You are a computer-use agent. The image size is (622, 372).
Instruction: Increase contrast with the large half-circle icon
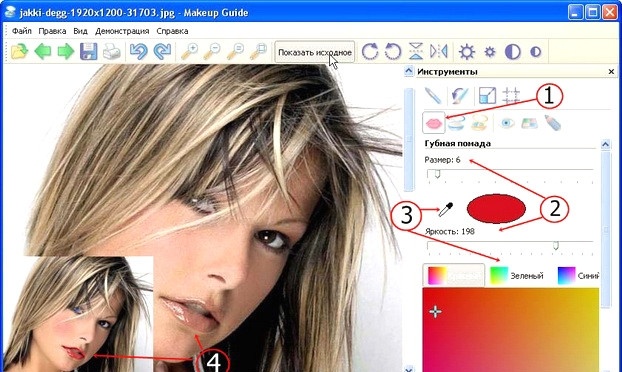coord(513,52)
